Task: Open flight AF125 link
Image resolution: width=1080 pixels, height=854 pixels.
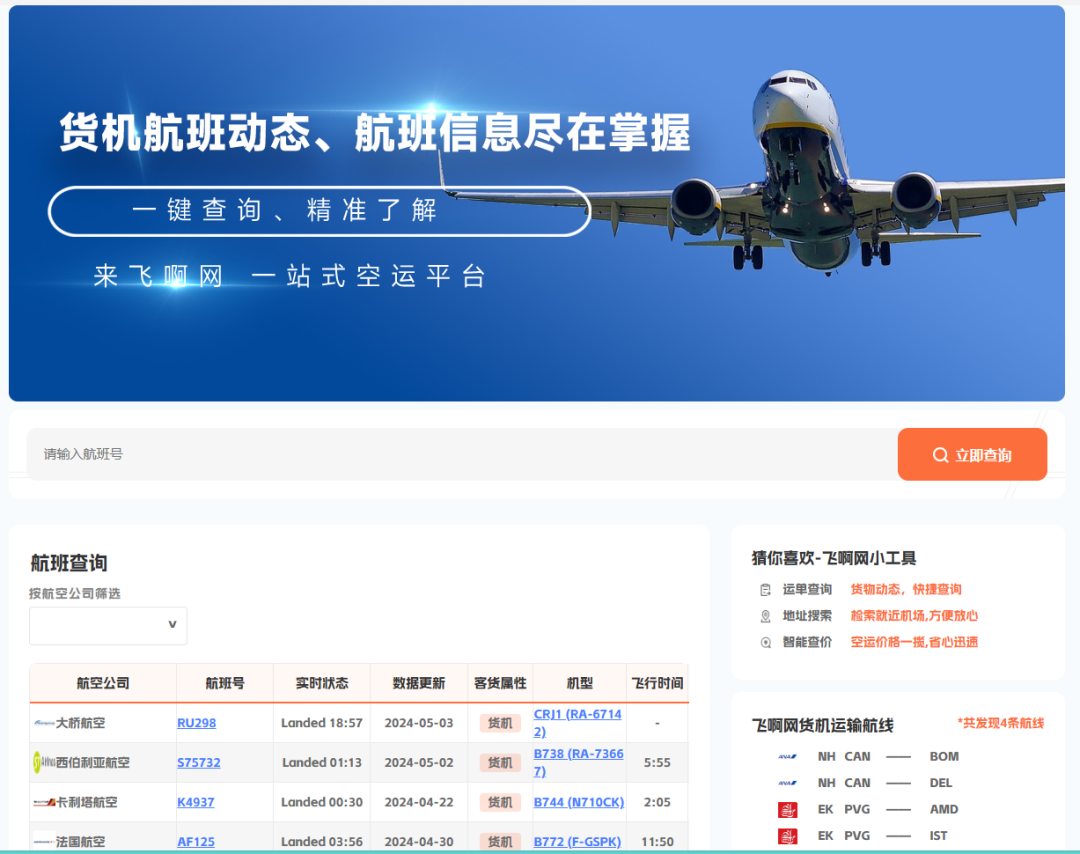Action: (196, 842)
